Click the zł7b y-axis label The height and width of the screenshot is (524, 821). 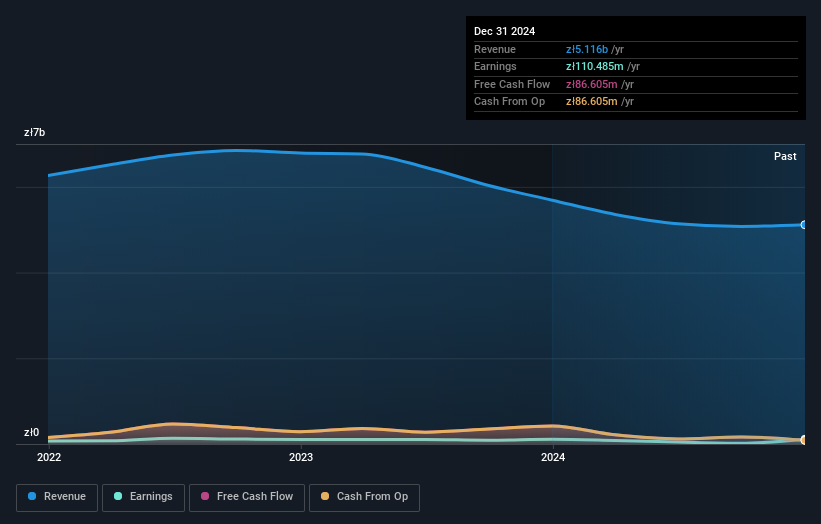point(35,132)
